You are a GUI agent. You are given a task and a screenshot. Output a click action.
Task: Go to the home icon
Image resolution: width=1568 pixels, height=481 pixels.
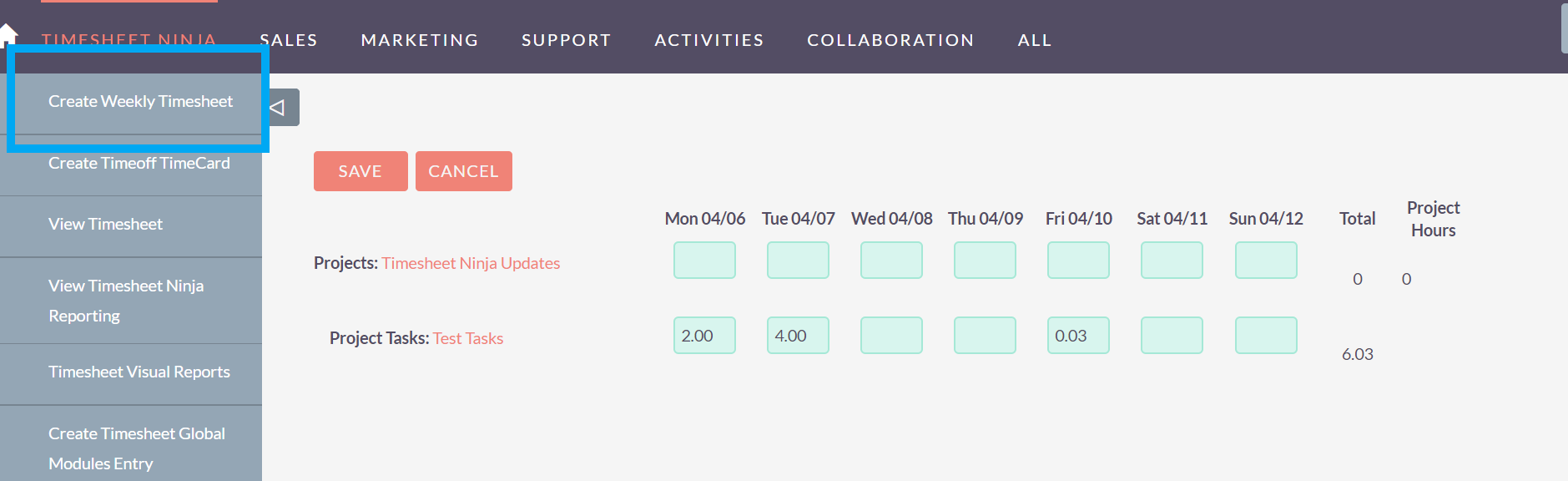pos(8,35)
